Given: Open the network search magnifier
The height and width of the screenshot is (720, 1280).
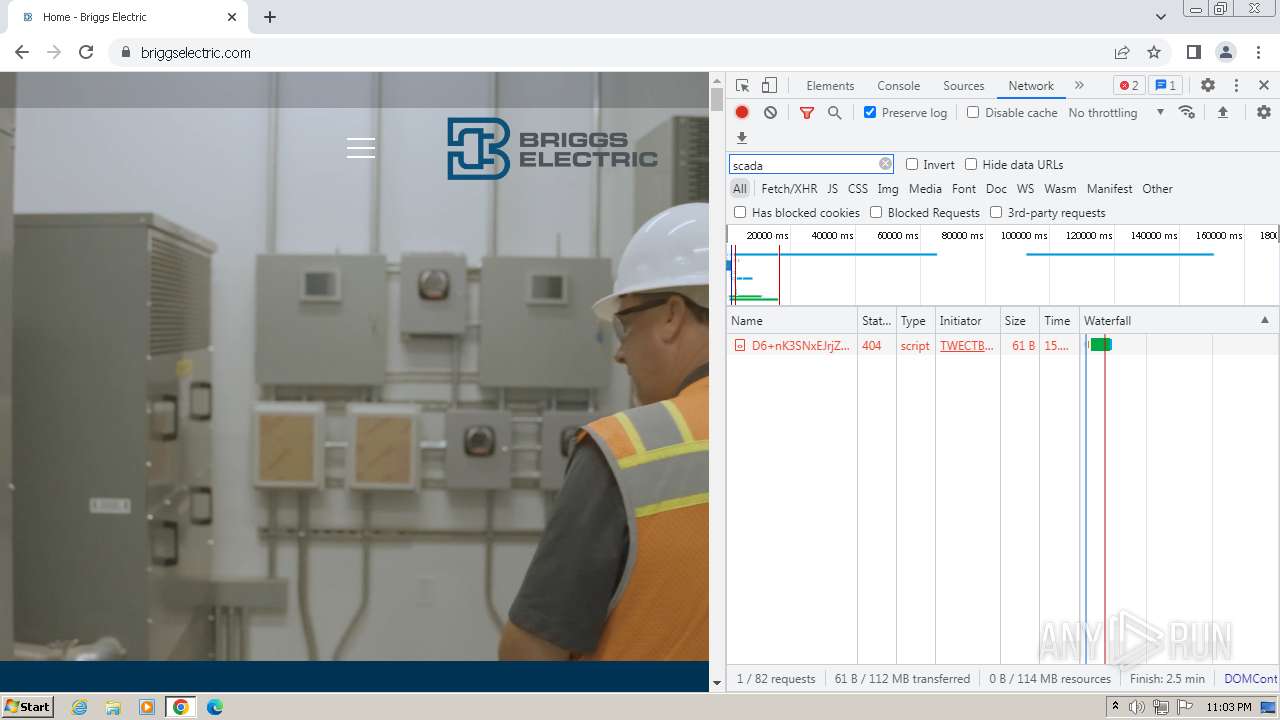Looking at the screenshot, I should point(834,113).
